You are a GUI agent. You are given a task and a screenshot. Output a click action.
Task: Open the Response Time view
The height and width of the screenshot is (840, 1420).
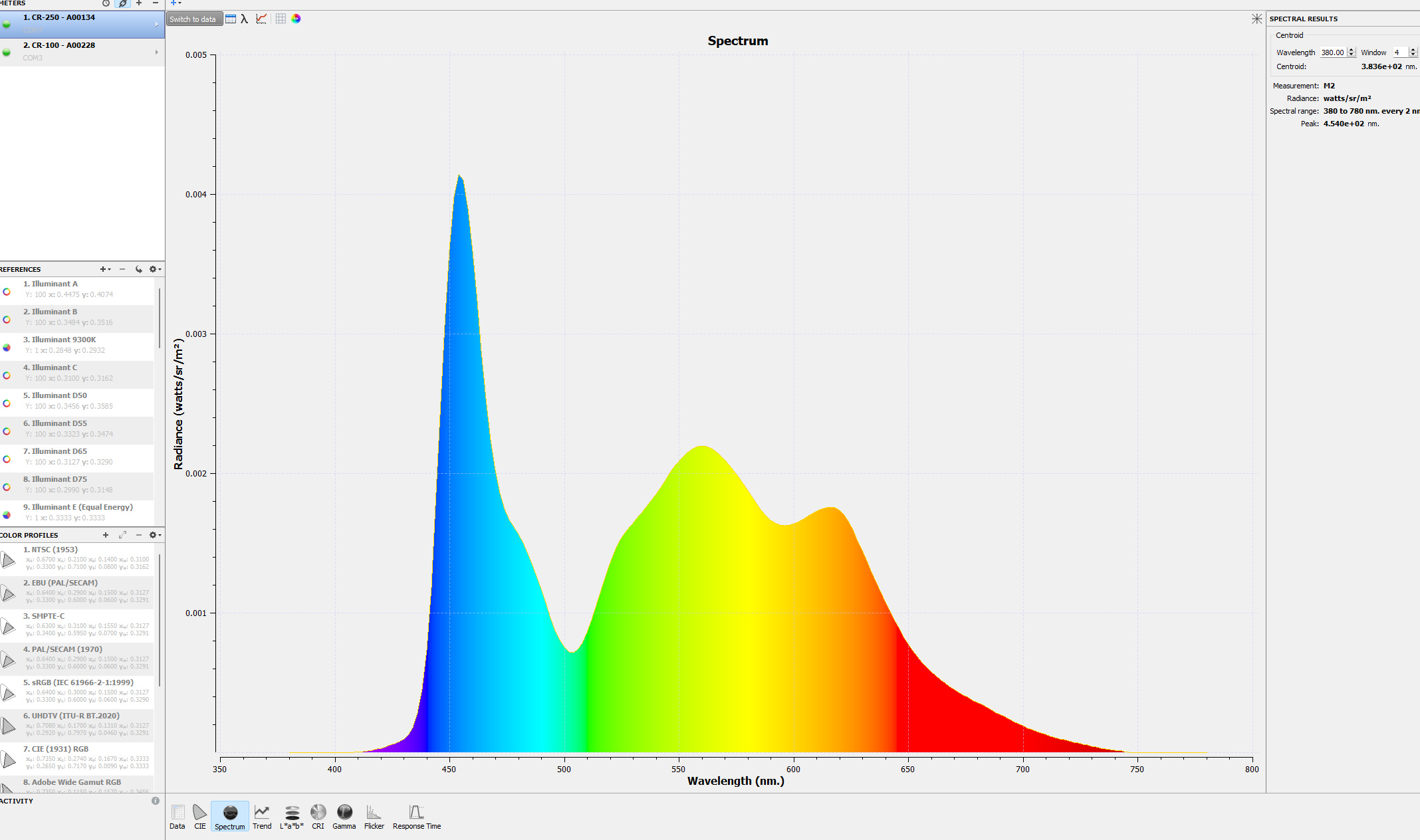pos(416,816)
